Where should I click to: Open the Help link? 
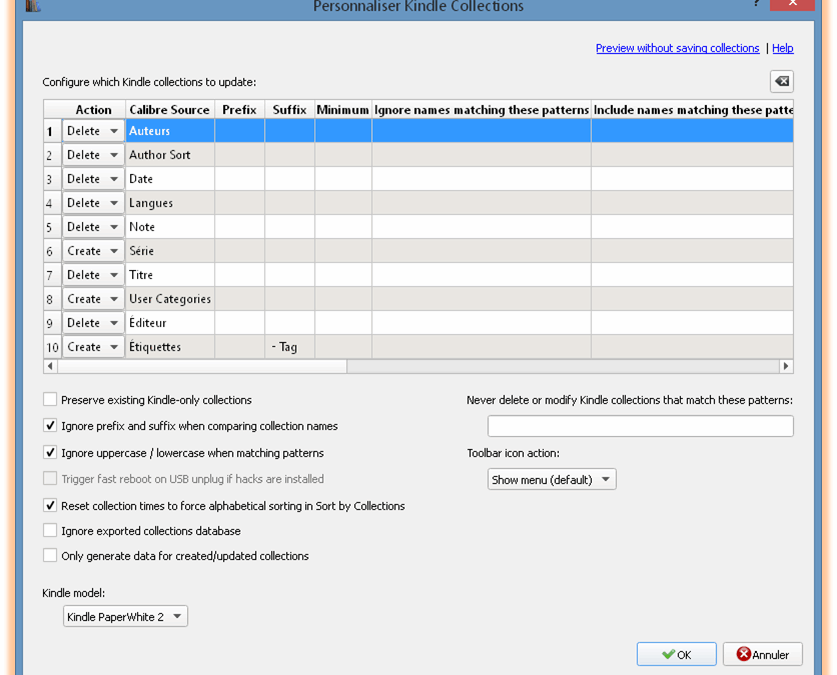(x=783, y=48)
